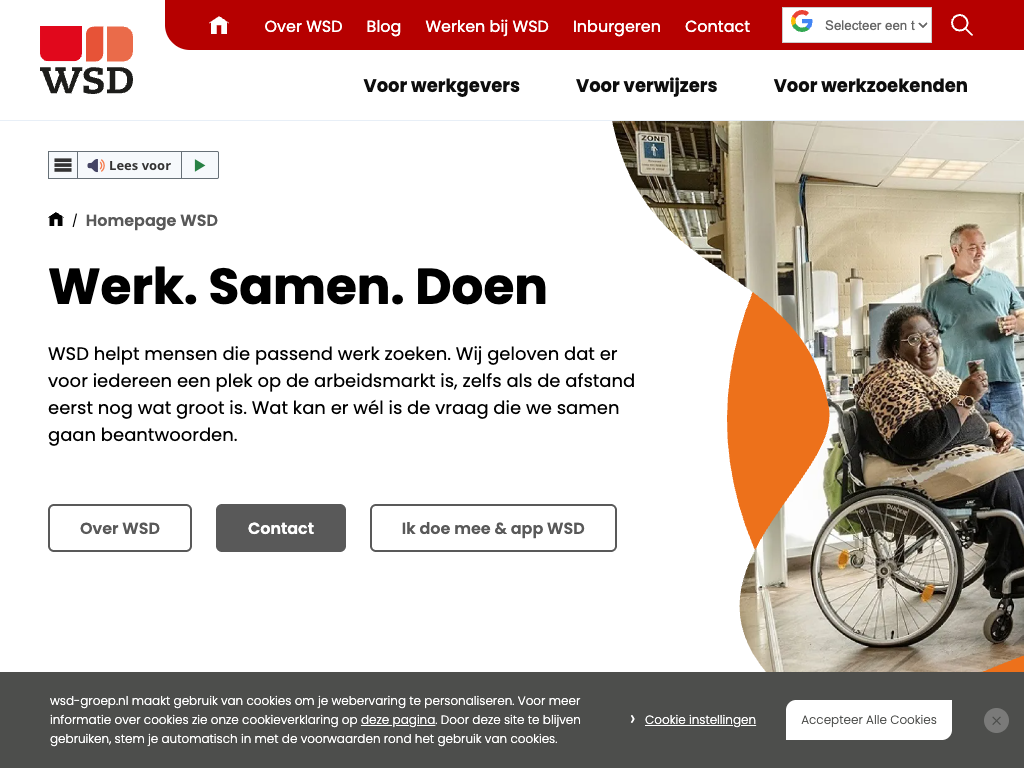Start read-aloud with the green play arrow
The width and height of the screenshot is (1024, 768).
(200, 165)
